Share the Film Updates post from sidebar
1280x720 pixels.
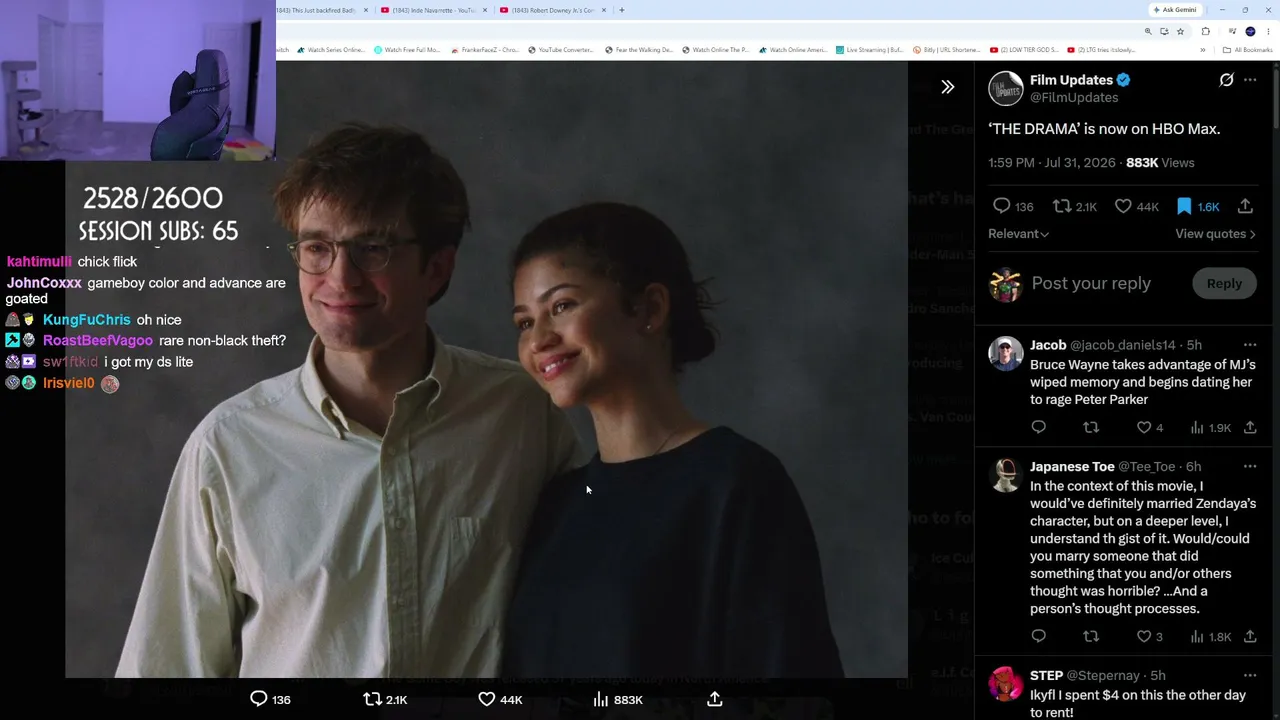tap(1245, 206)
